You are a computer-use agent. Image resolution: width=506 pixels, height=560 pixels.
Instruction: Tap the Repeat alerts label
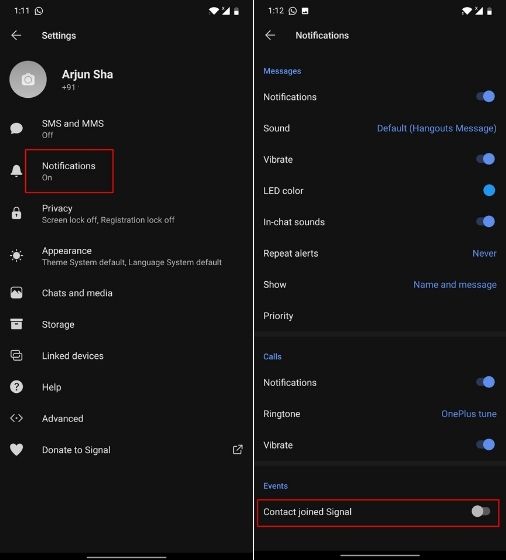tap(291, 253)
